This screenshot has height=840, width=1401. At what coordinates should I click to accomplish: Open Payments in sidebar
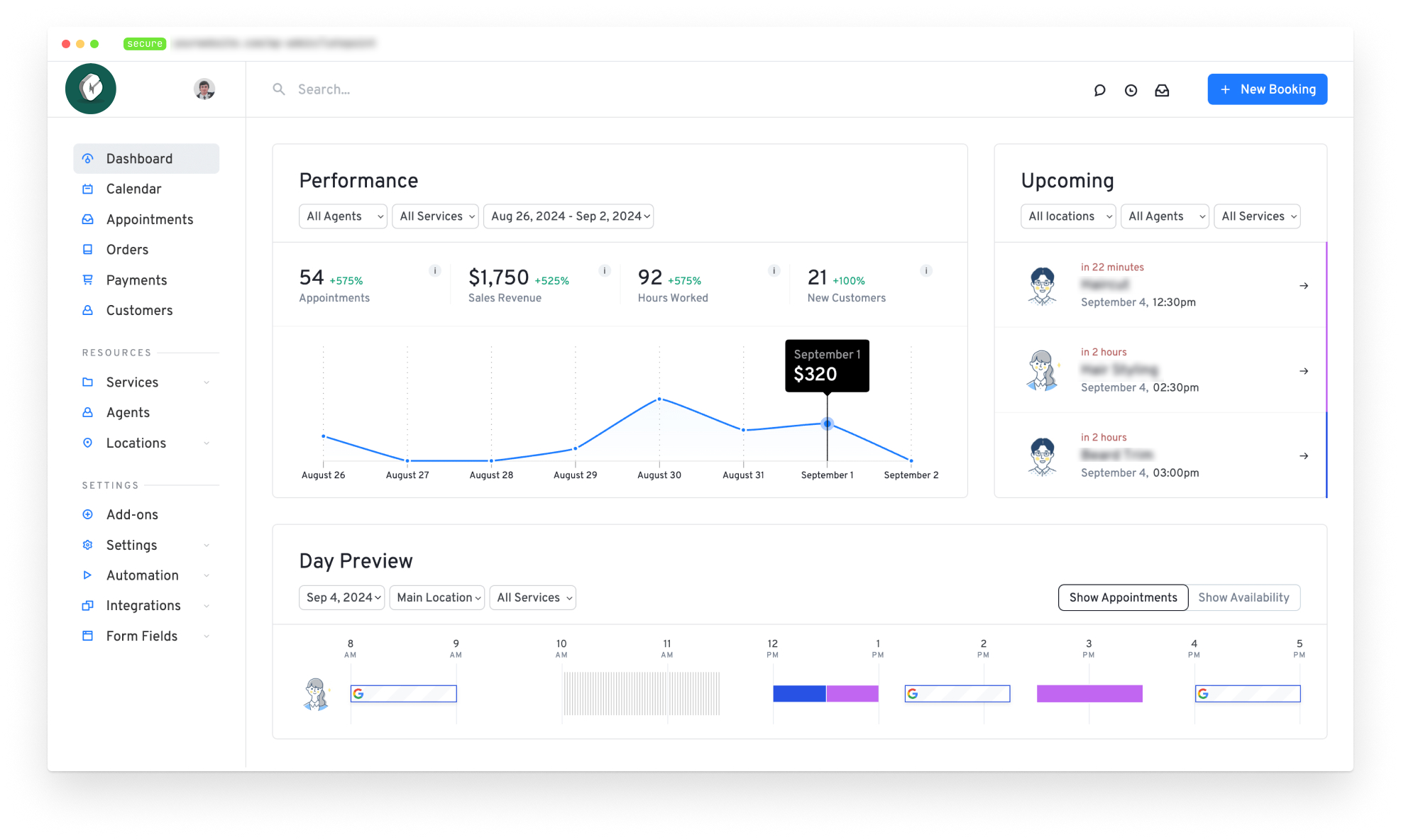click(146, 280)
